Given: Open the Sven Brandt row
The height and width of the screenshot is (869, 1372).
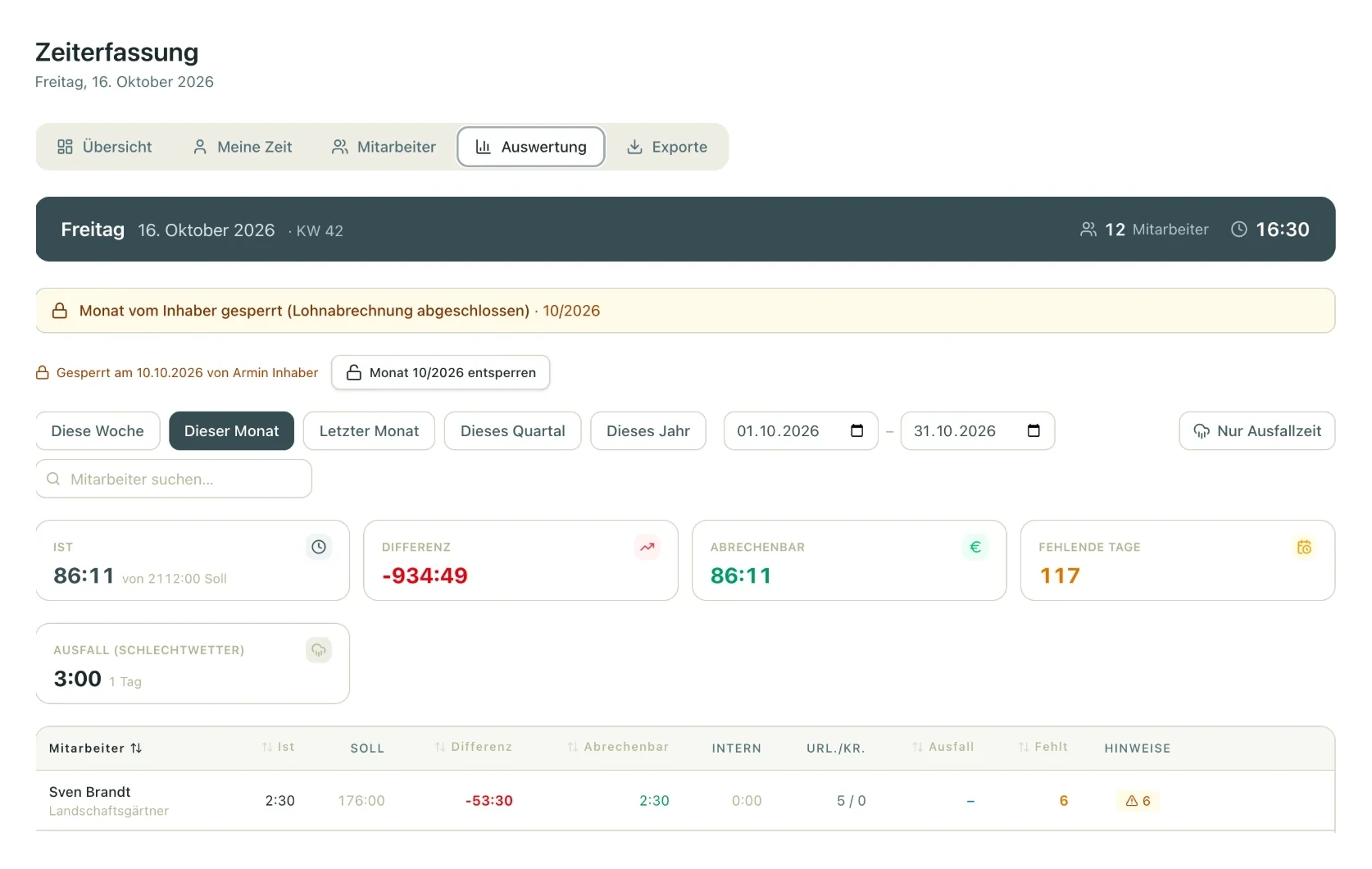Looking at the screenshot, I should [x=685, y=801].
